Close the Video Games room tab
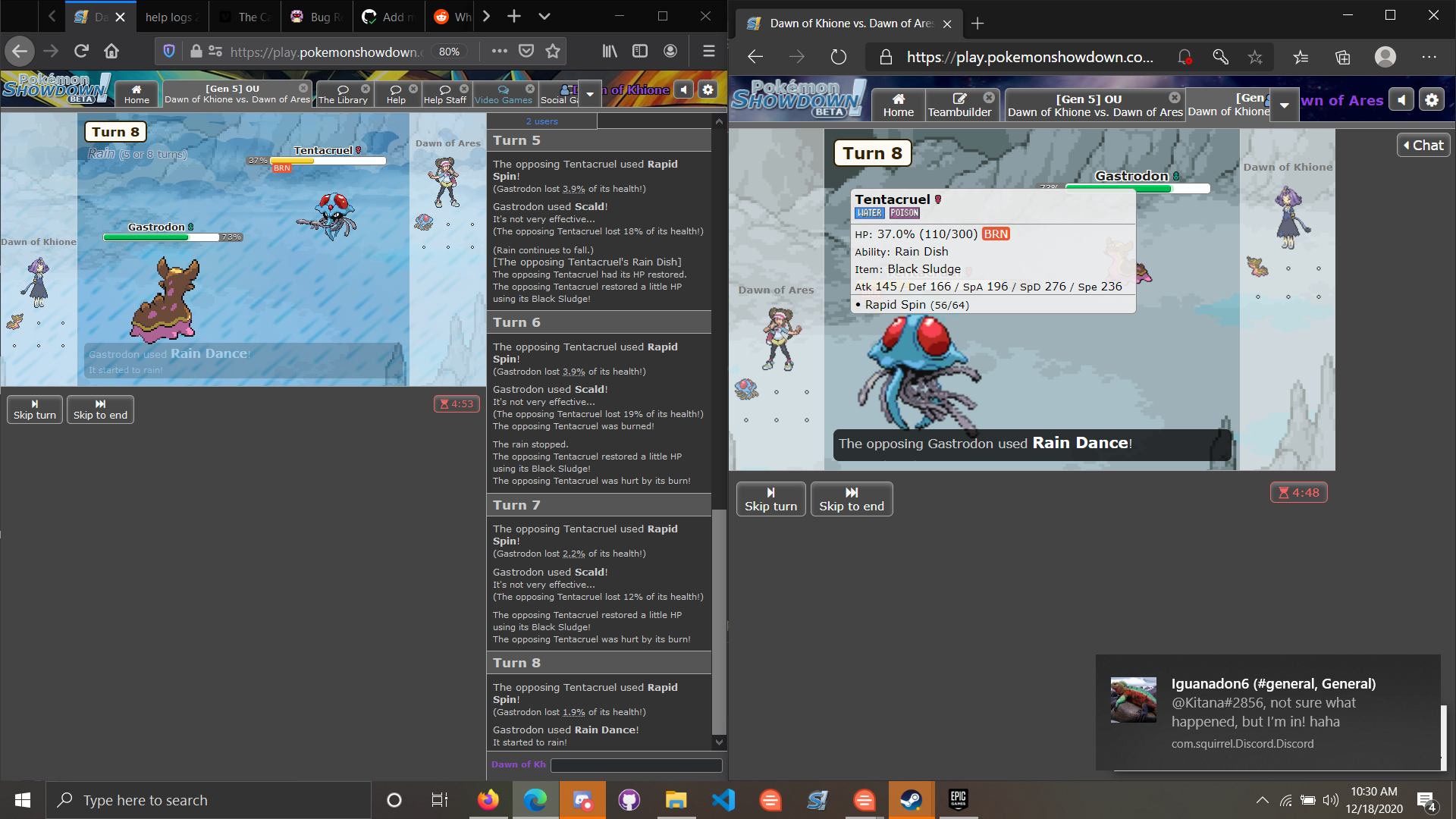This screenshot has width=1456, height=819. tap(530, 89)
